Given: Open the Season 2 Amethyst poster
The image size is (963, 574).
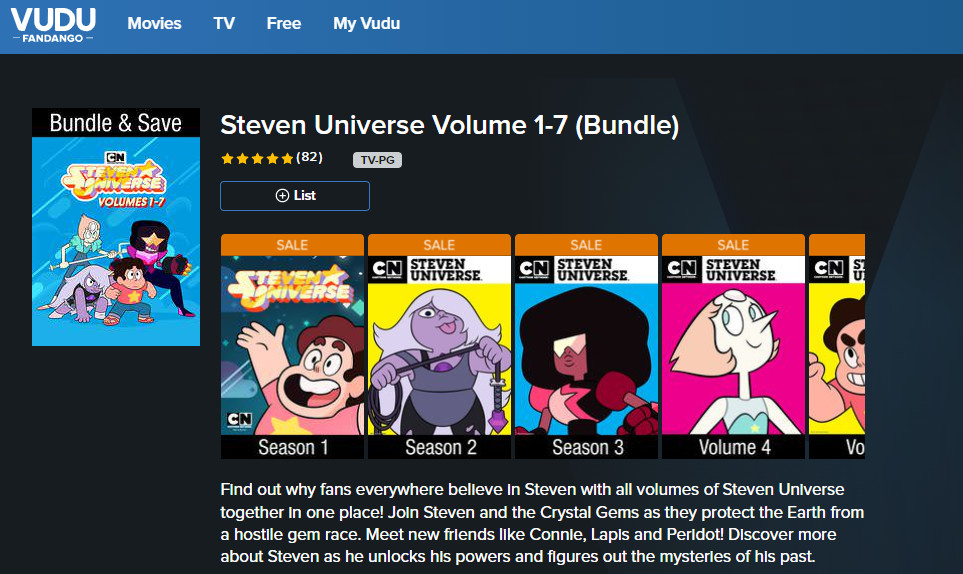Looking at the screenshot, I should coord(439,346).
